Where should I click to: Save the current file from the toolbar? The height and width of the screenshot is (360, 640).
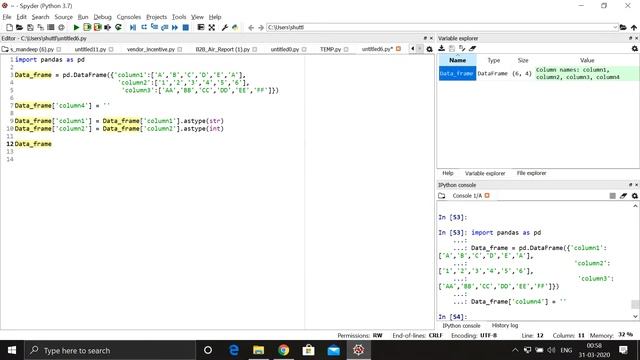click(x=30, y=27)
